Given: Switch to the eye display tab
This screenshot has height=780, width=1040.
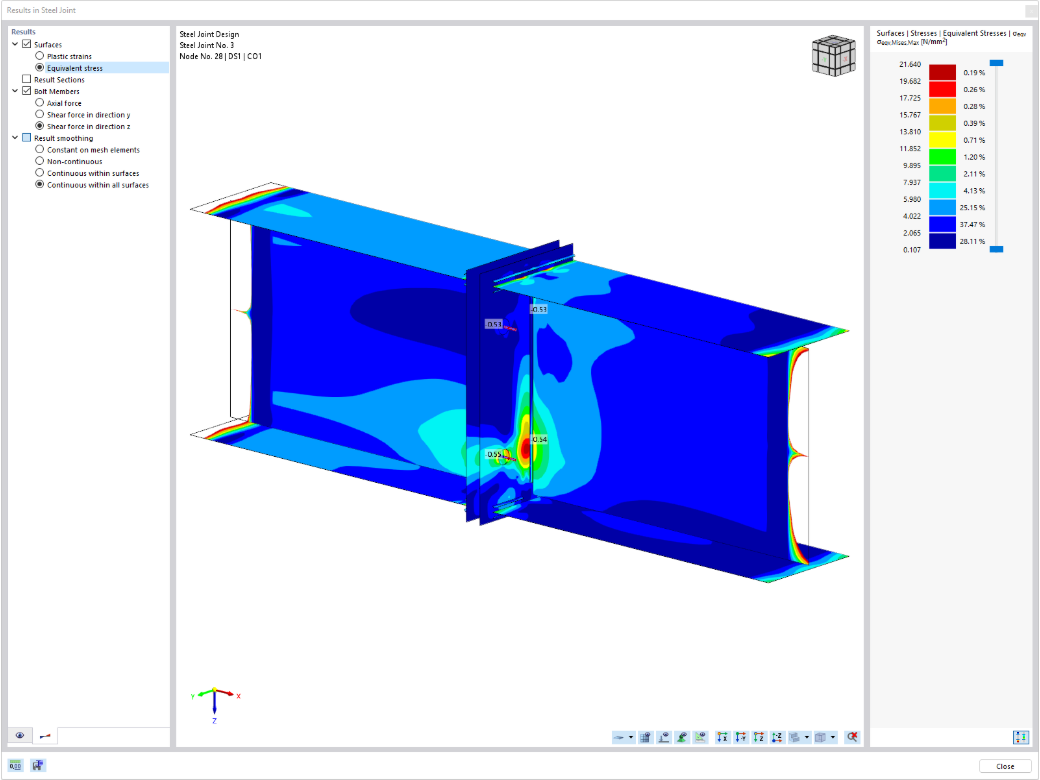Looking at the screenshot, I should pos(20,736).
